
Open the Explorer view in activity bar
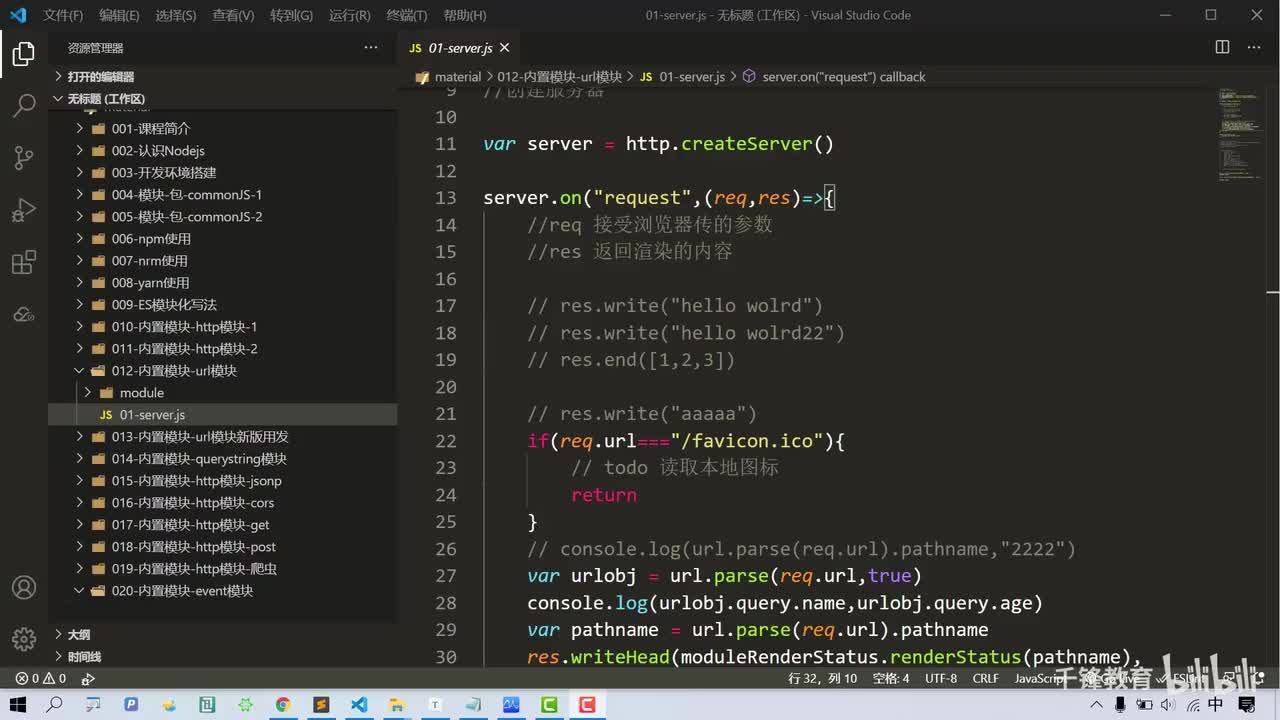pyautogui.click(x=24, y=55)
